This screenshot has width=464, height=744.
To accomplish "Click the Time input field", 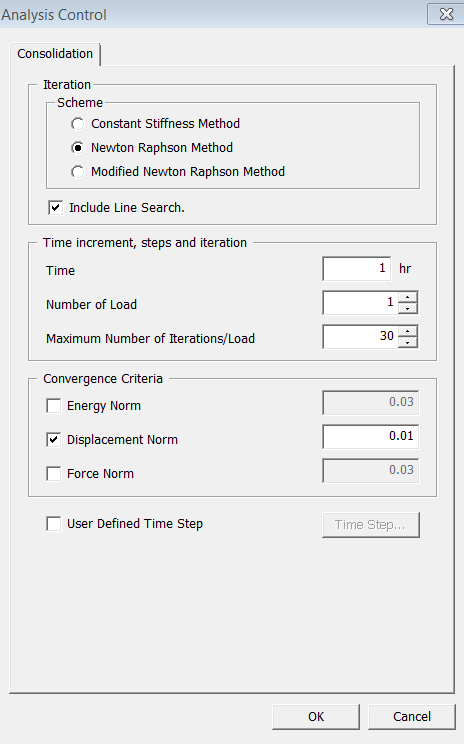I will coord(357,269).
